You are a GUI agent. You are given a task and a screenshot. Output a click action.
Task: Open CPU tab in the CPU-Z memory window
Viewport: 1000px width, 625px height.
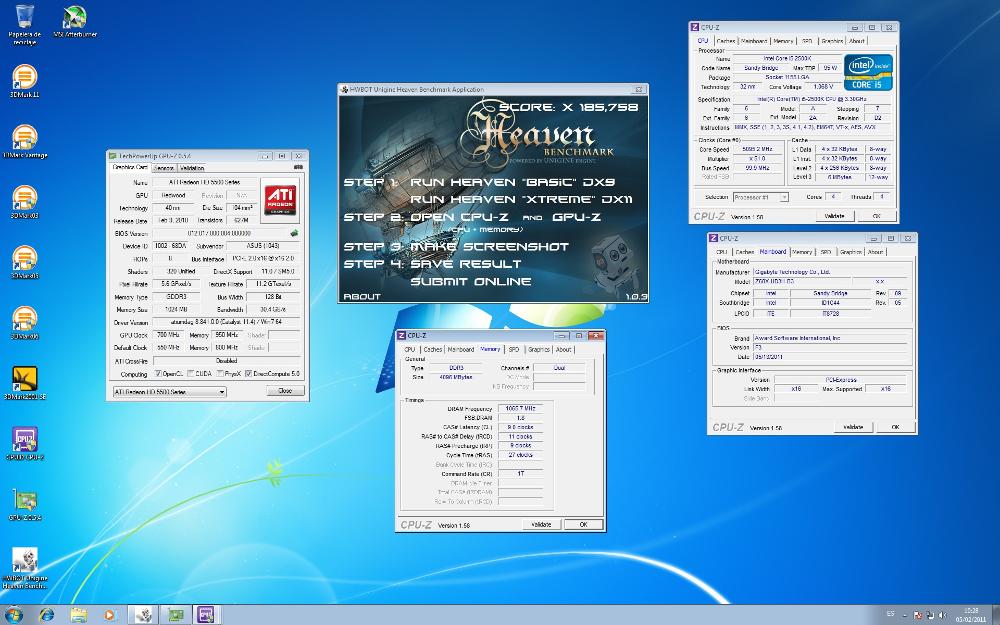409,349
